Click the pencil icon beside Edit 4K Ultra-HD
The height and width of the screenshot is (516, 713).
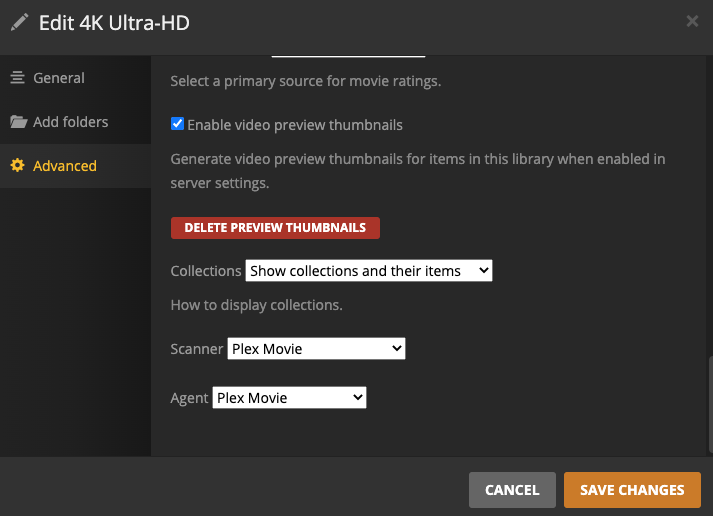(19, 22)
